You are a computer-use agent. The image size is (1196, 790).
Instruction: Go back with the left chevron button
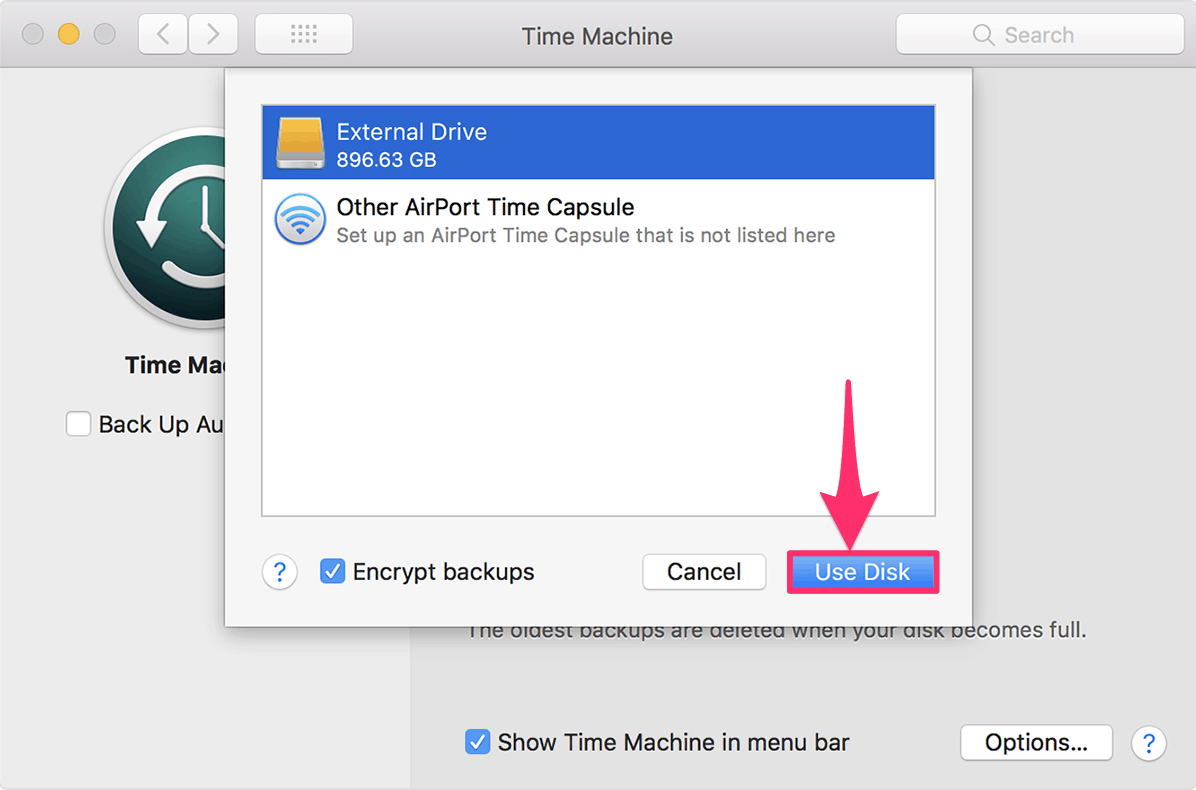[x=162, y=34]
